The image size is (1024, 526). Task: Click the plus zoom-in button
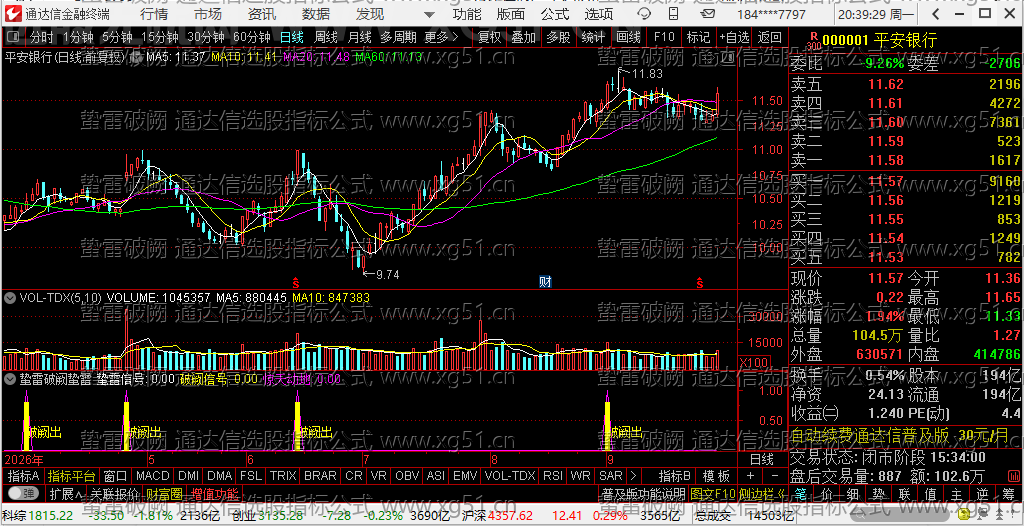(750, 475)
